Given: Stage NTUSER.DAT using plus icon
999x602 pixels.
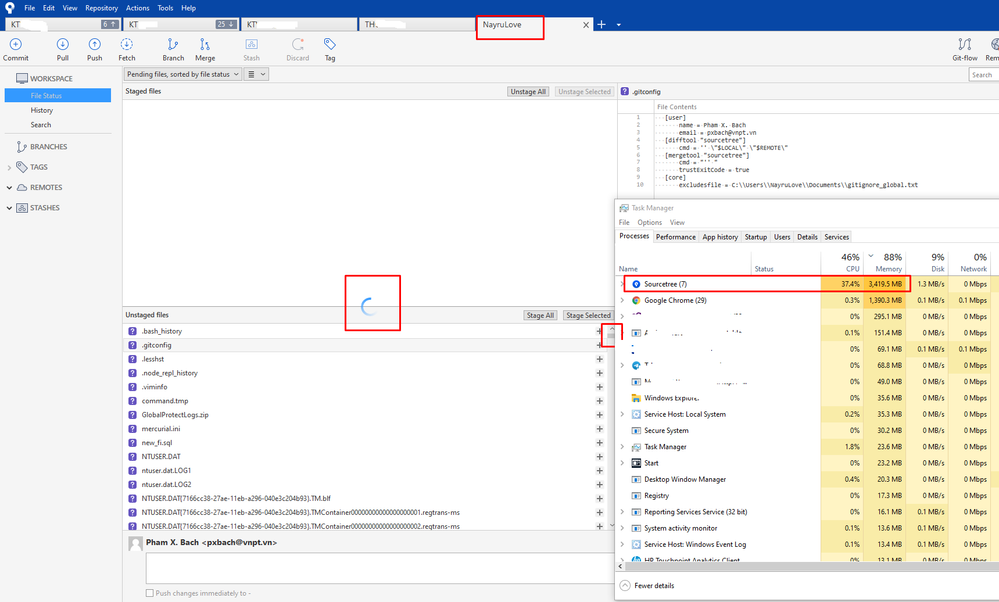Looking at the screenshot, I should point(599,457).
